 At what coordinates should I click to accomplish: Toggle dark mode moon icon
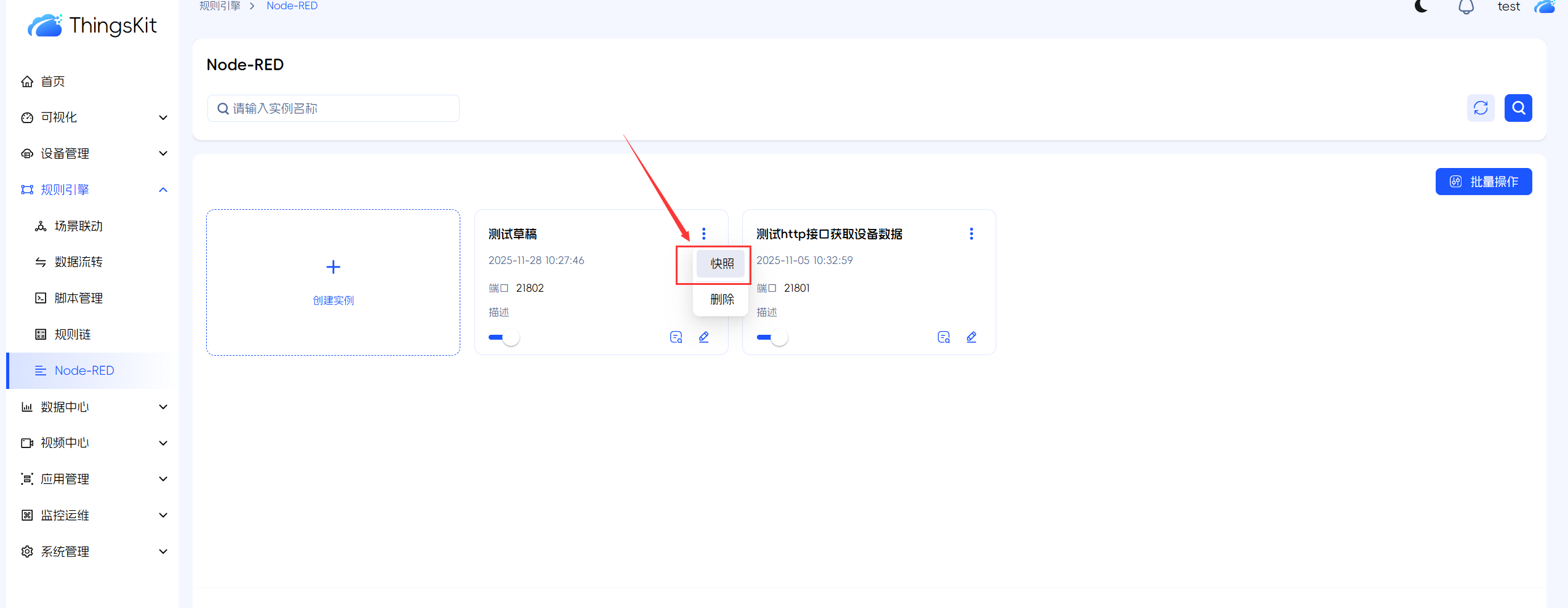coord(1421,7)
